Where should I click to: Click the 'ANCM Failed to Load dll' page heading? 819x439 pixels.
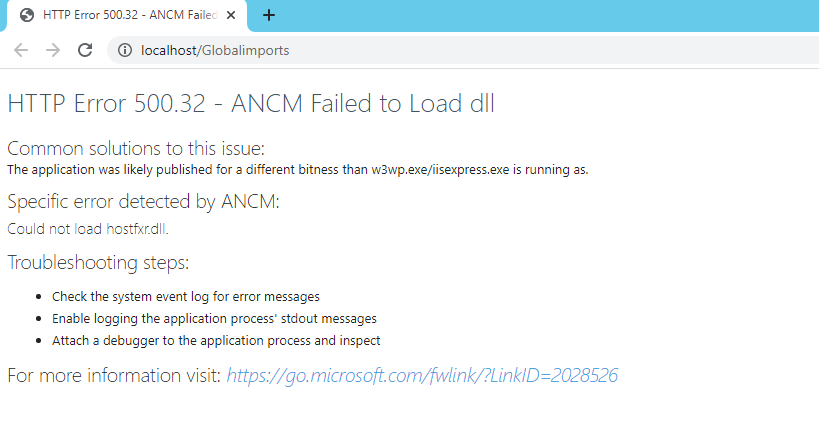coord(251,103)
